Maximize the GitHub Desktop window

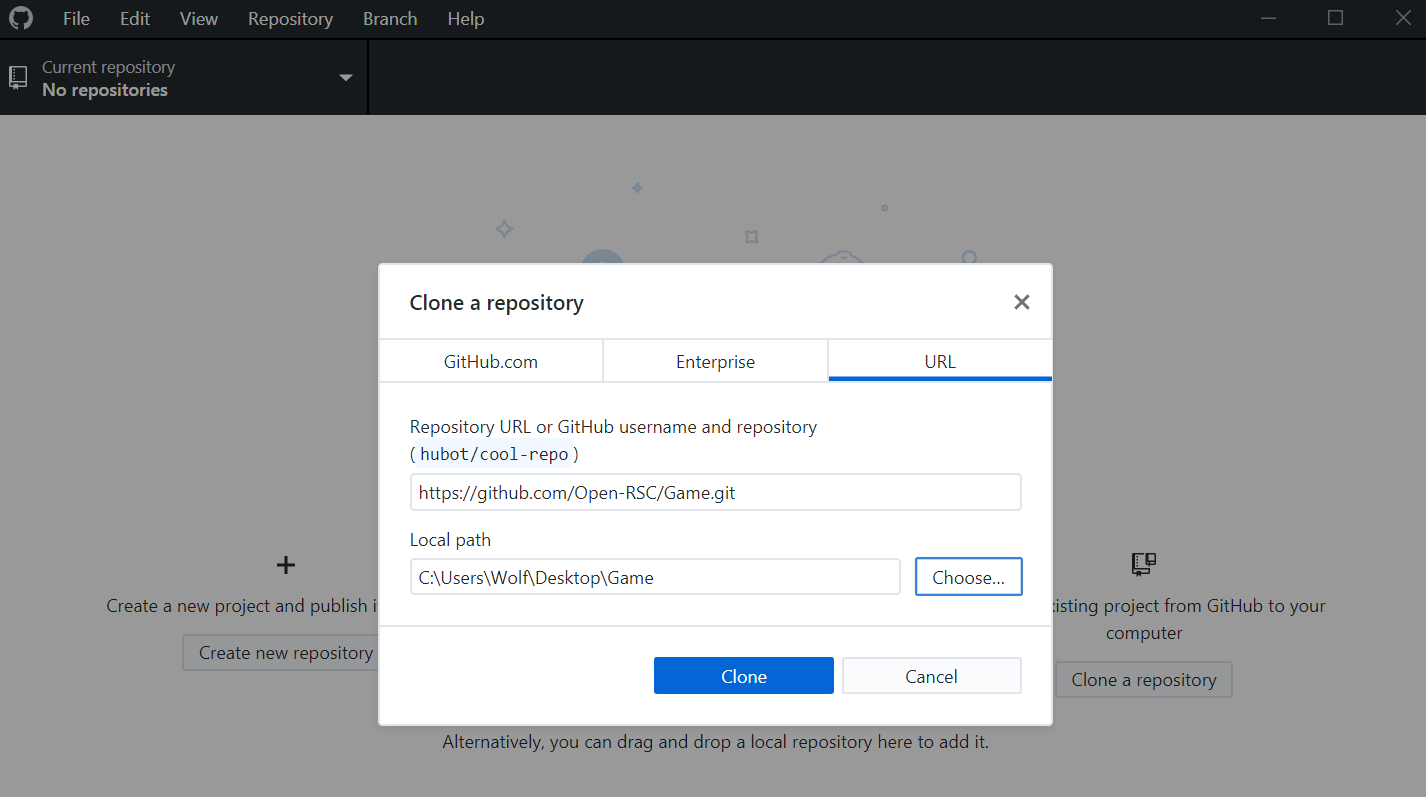point(1335,18)
